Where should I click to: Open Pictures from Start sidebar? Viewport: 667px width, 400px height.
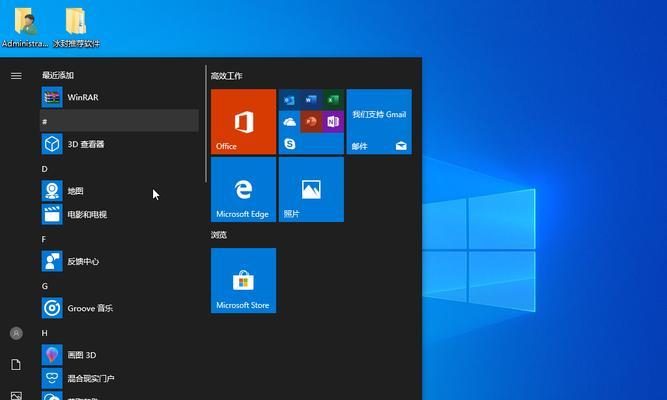[x=16, y=396]
